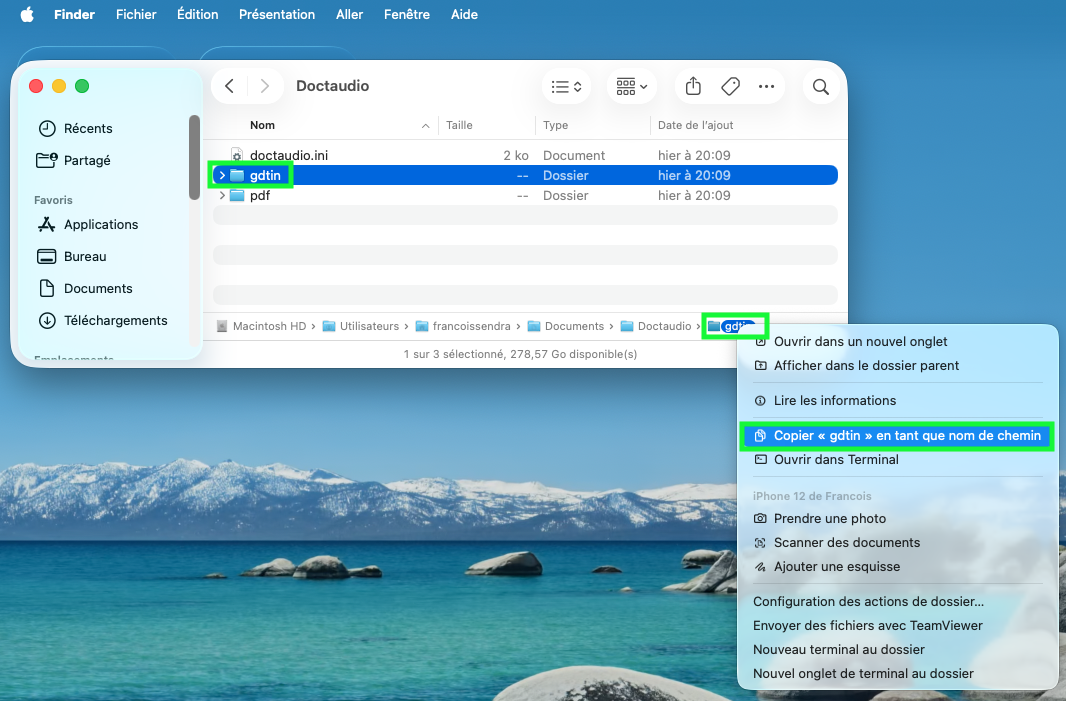Expand the pdf folder disclosure arrow
Screen dimensions: 1066x701
[x=222, y=196]
